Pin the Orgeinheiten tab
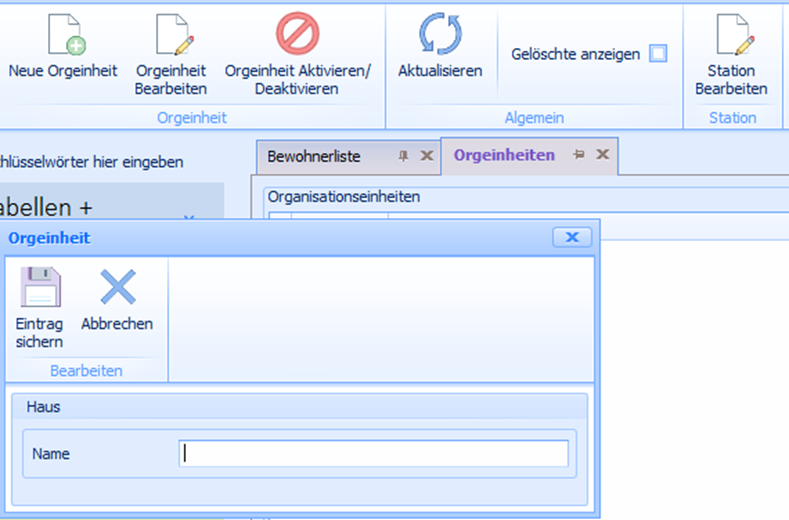 tap(578, 155)
